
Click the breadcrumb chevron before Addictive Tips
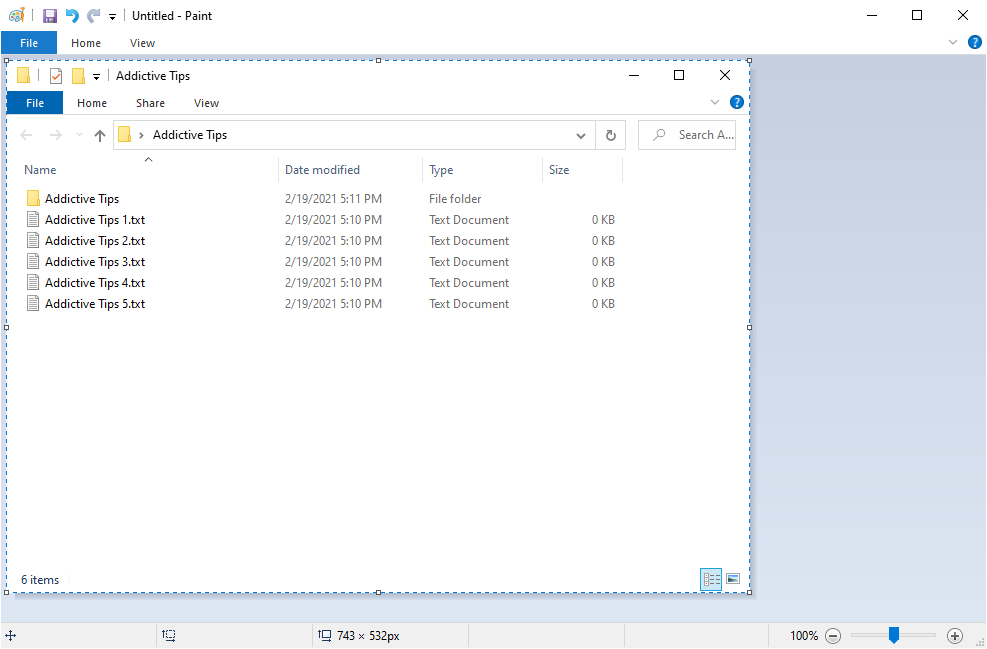pos(141,135)
